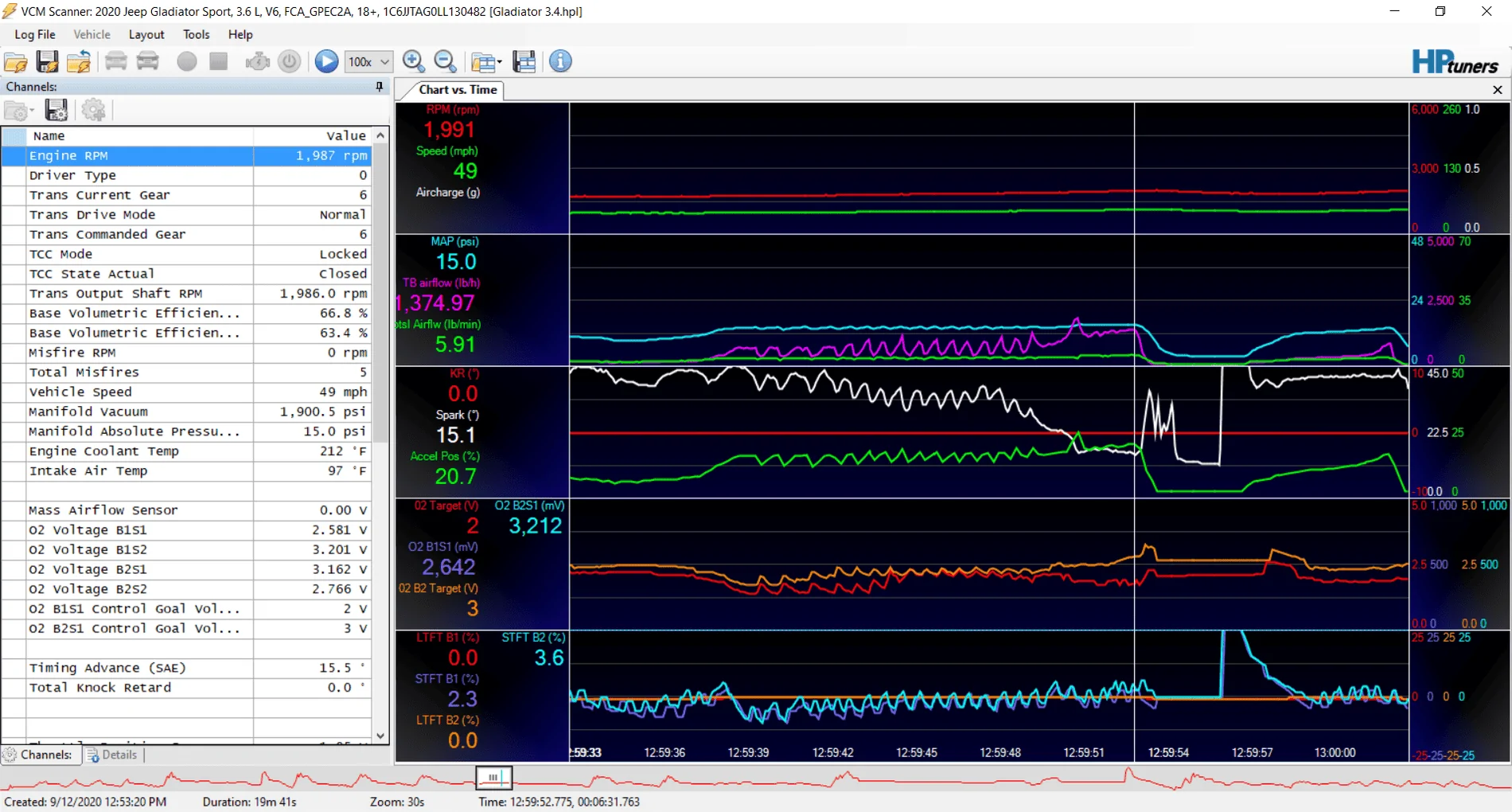Click the add channel gear icon

point(93,111)
